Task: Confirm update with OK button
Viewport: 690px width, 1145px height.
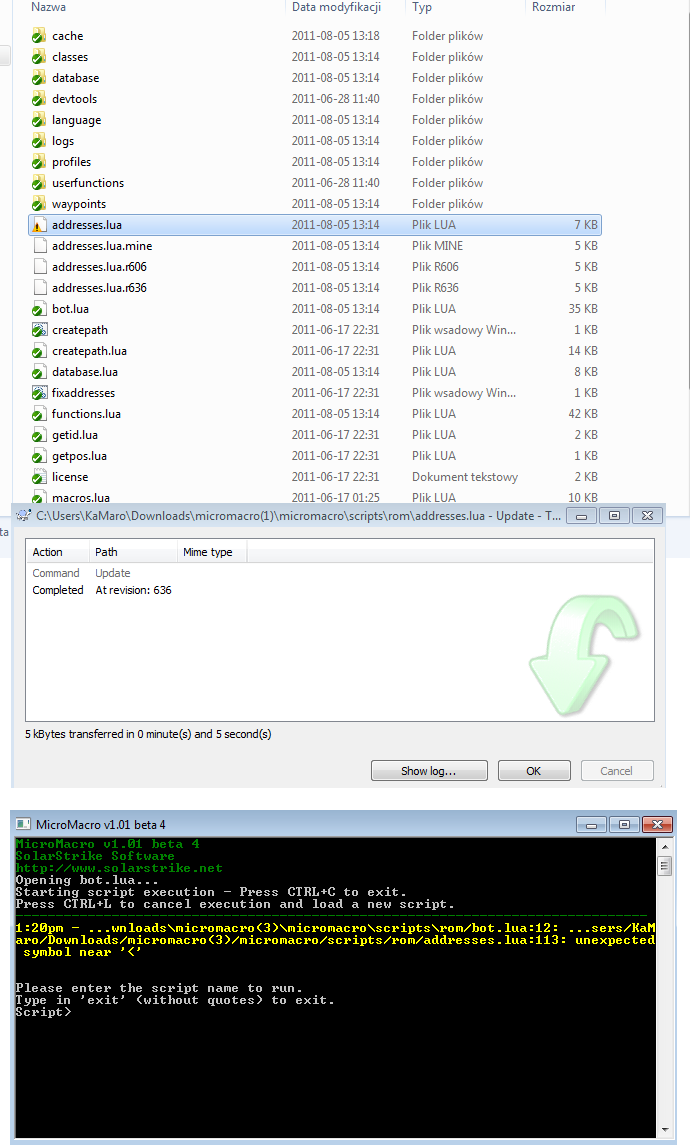Action: click(533, 771)
